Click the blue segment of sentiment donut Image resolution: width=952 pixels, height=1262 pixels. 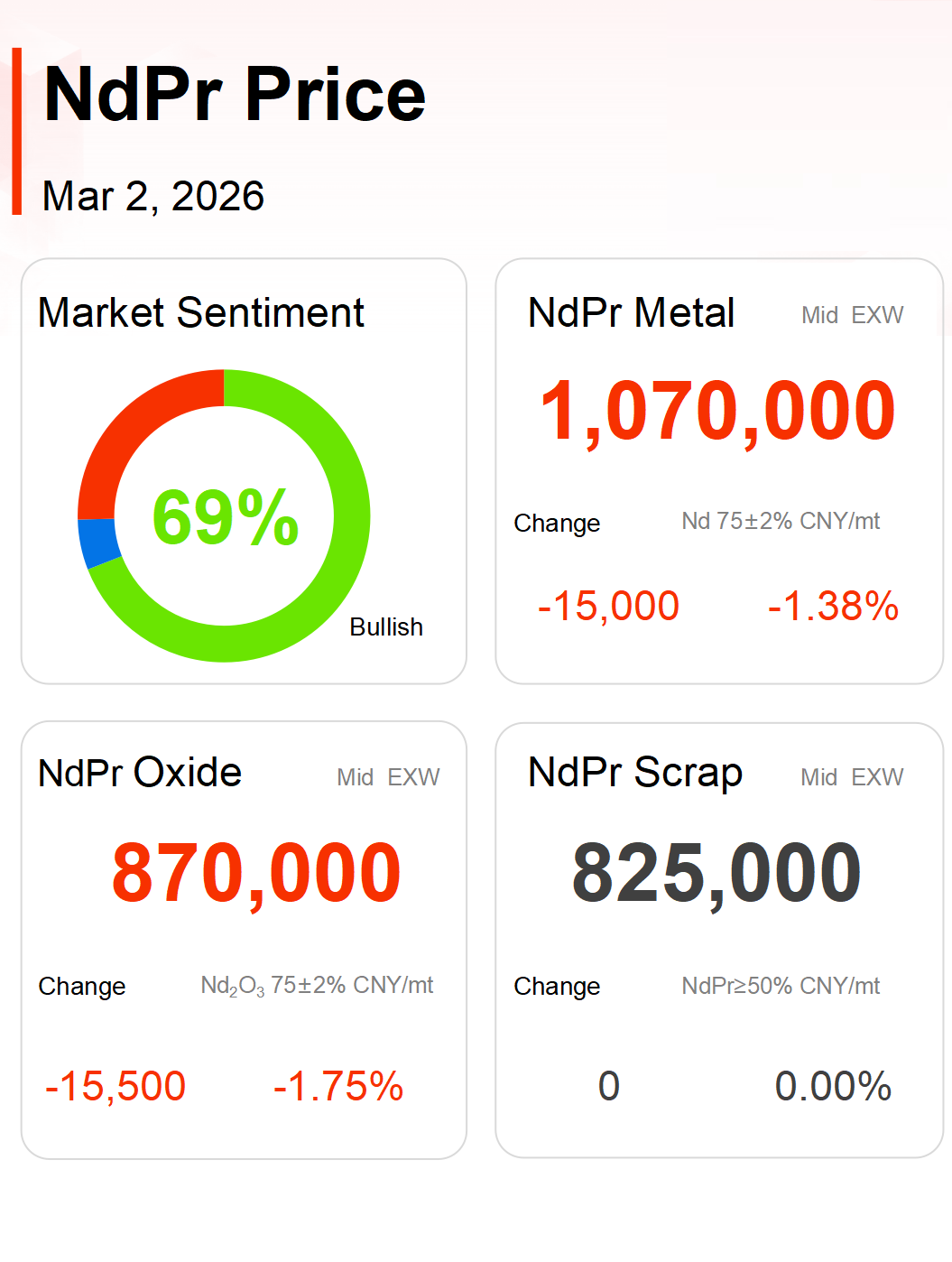(x=97, y=542)
